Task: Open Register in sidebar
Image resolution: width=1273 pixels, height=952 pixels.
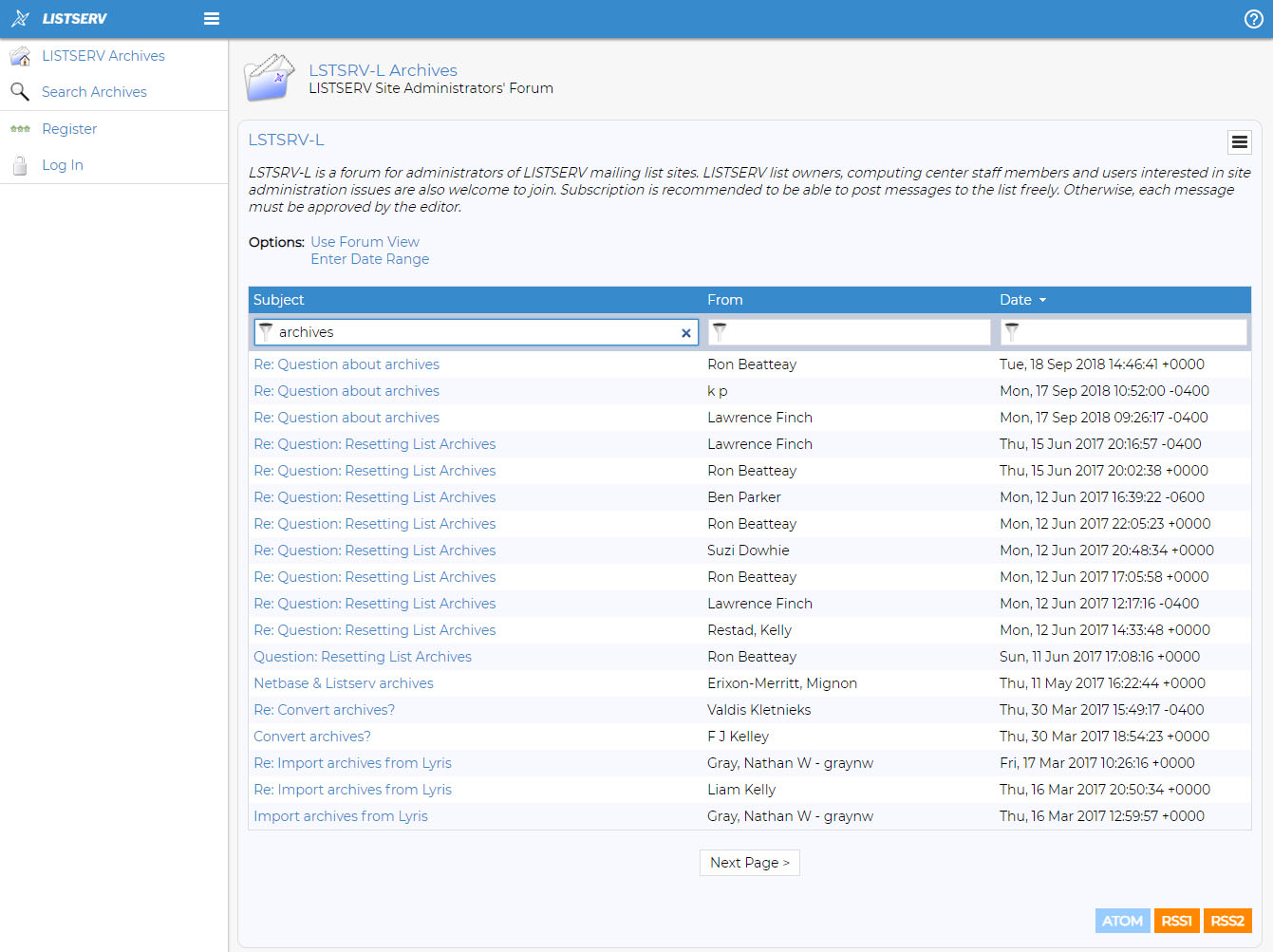Action: click(69, 129)
